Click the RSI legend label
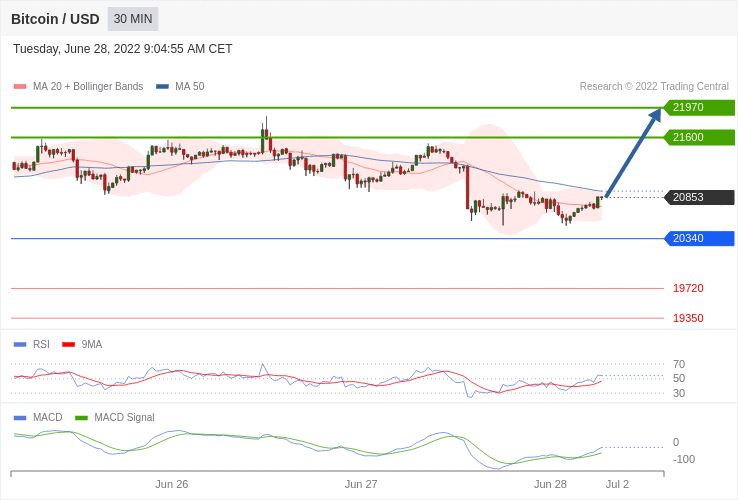The height and width of the screenshot is (500, 738). pyautogui.click(x=41, y=345)
